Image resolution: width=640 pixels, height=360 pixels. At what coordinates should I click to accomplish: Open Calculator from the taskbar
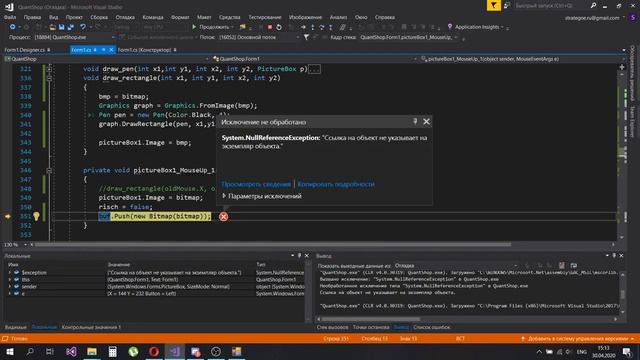coord(112,351)
